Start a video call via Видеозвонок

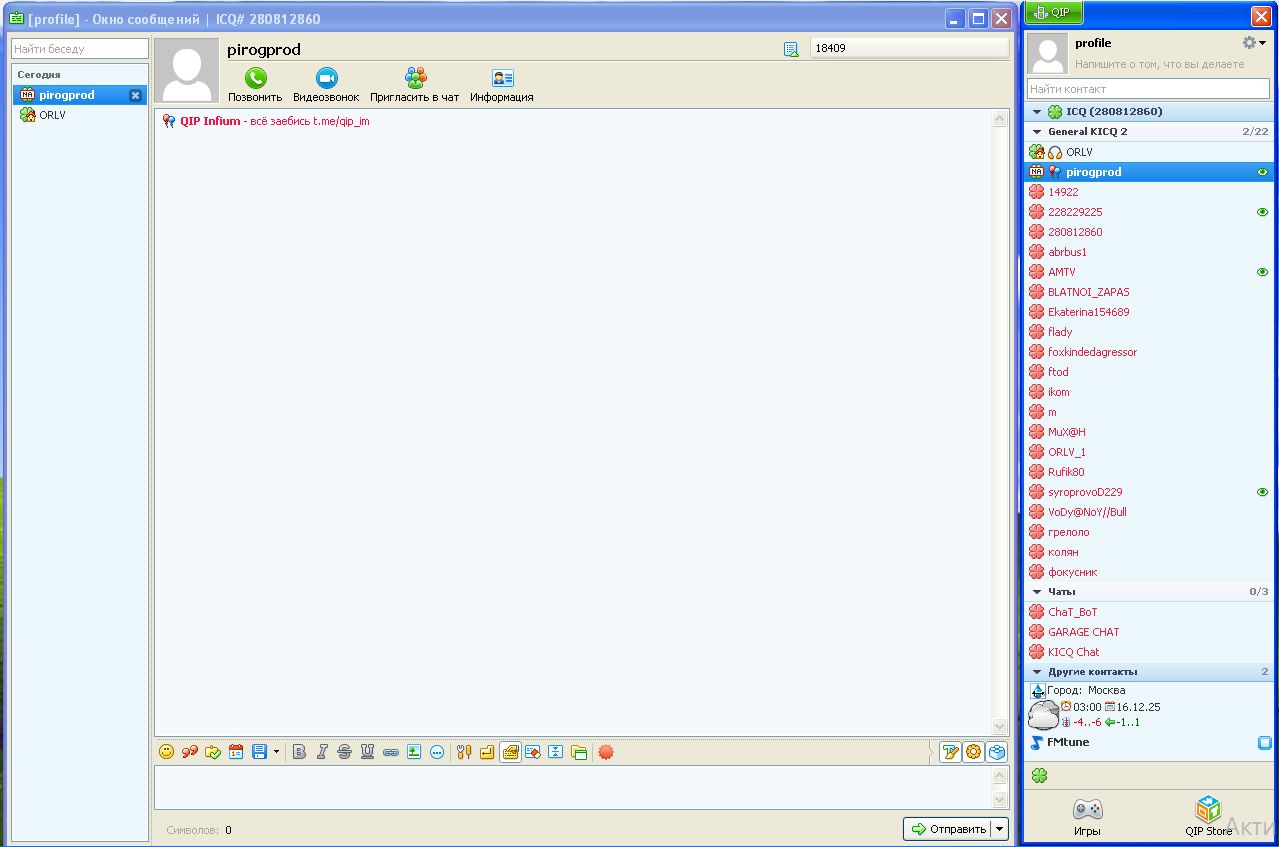coord(326,79)
